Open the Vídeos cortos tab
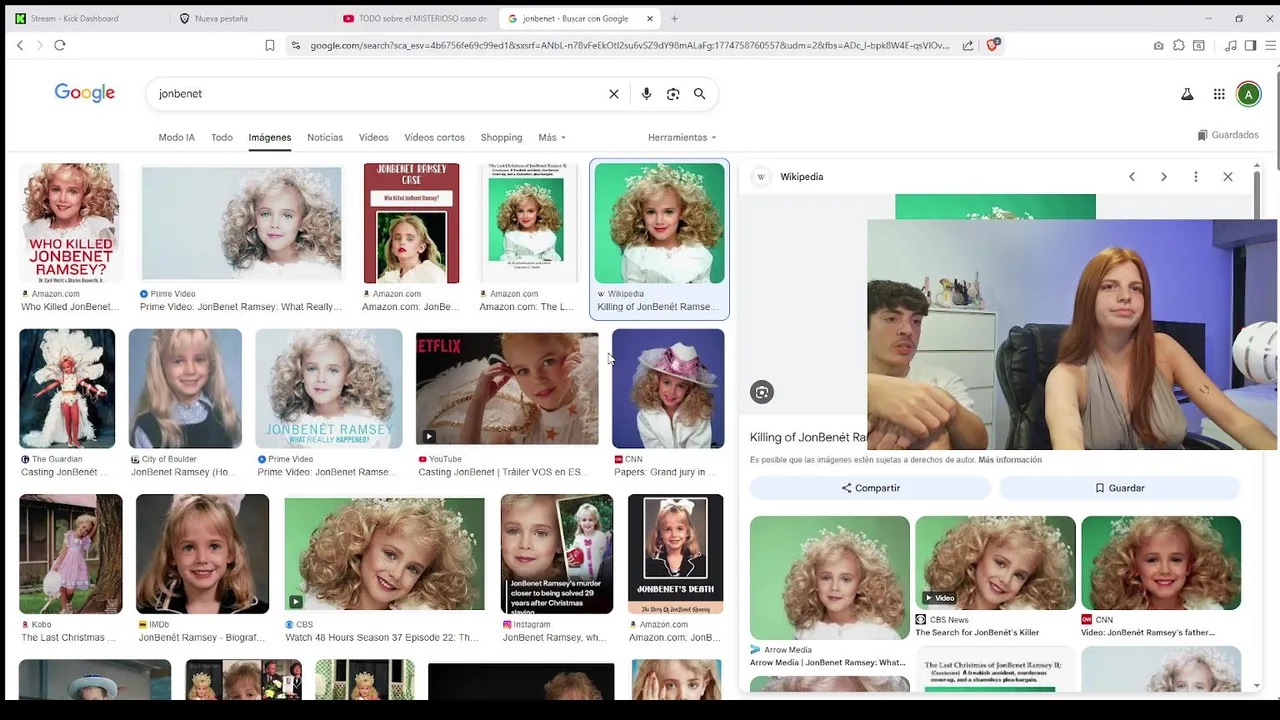 tap(434, 137)
